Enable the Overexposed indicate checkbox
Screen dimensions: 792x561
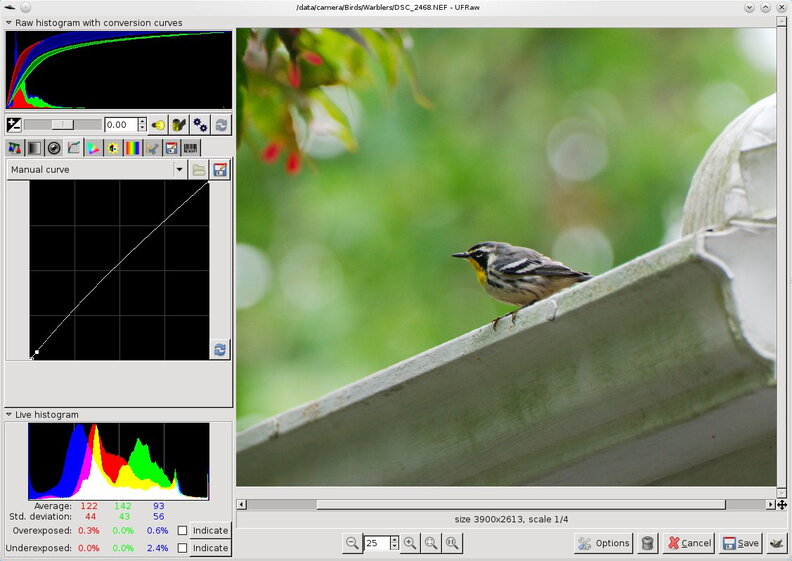182,531
